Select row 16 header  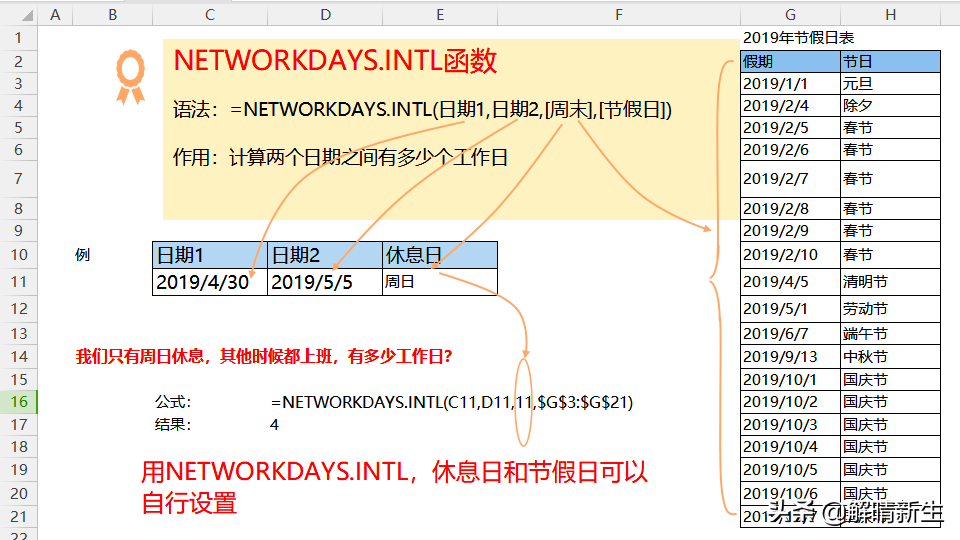[x=18, y=402]
